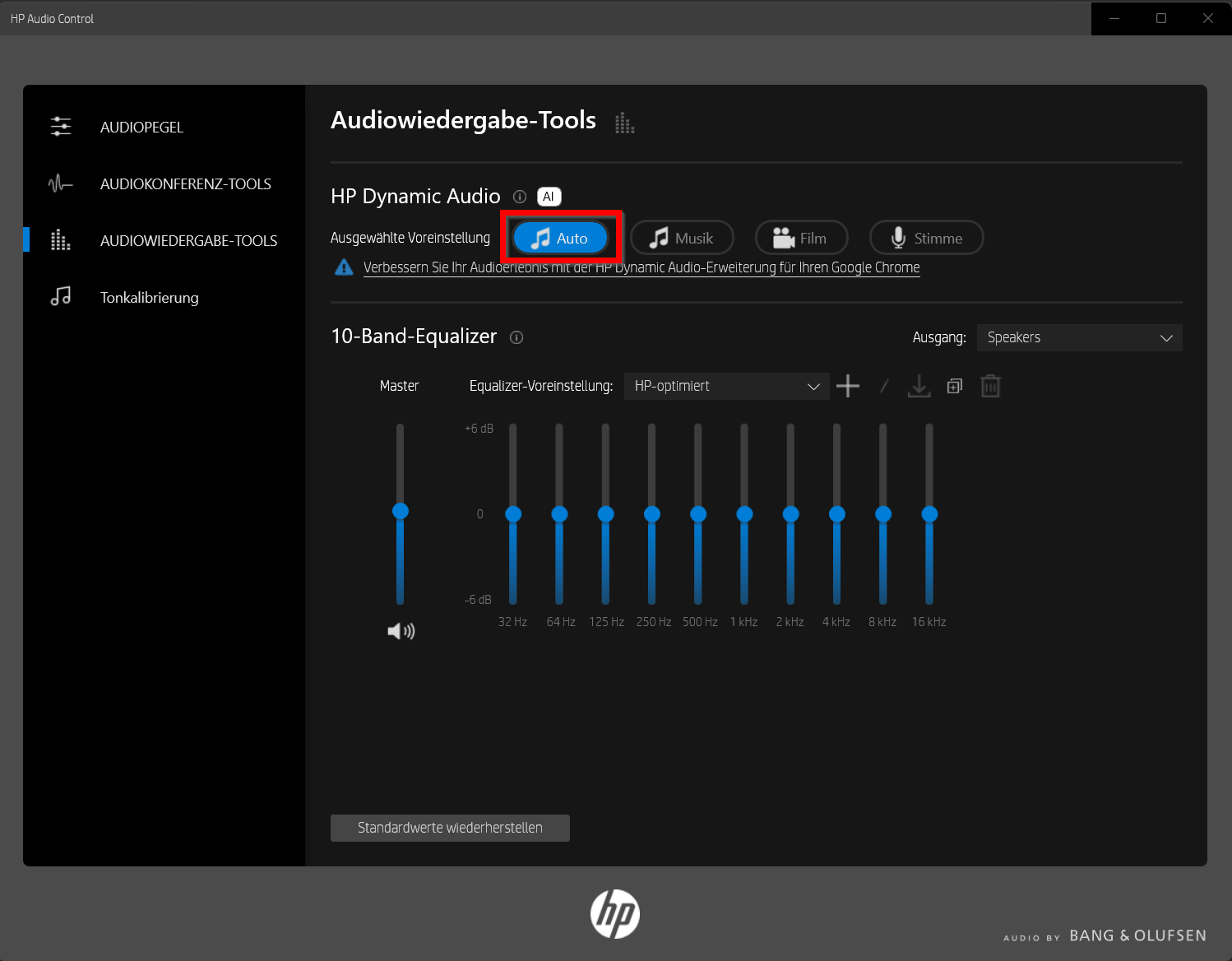Select the Stimme preset
This screenshot has height=961, width=1232.
926,238
